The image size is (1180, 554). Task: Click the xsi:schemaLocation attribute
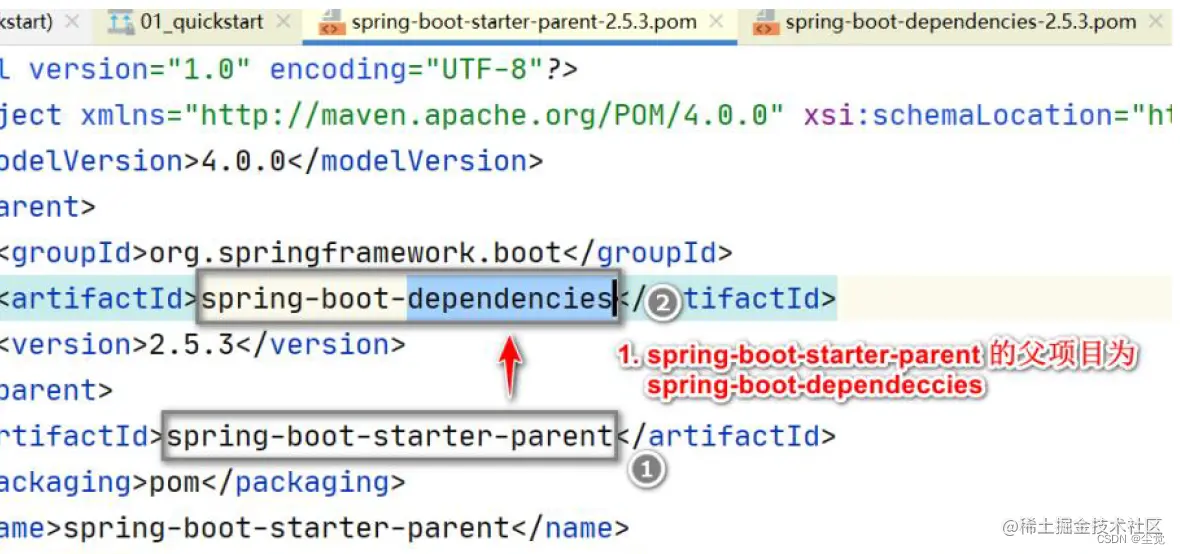(987, 116)
